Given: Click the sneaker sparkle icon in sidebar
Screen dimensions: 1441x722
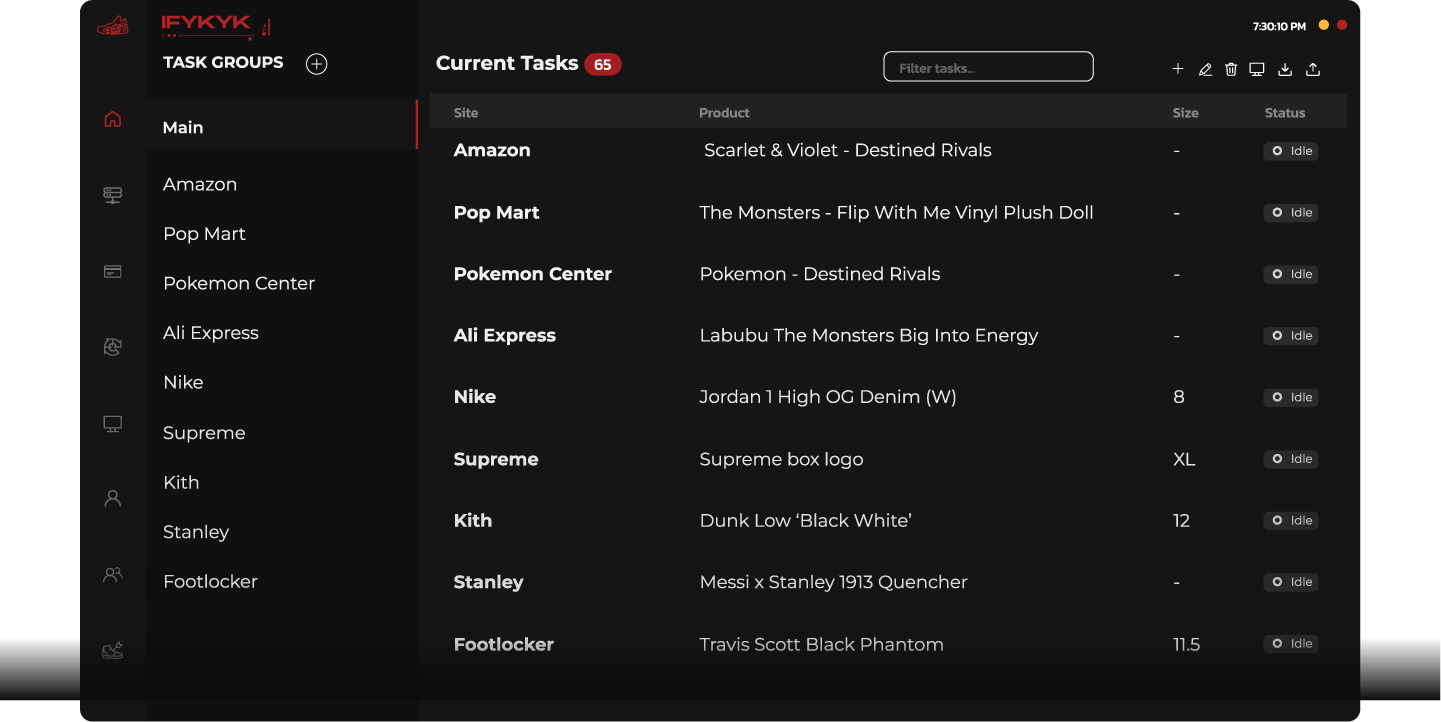Looking at the screenshot, I should click(113, 651).
